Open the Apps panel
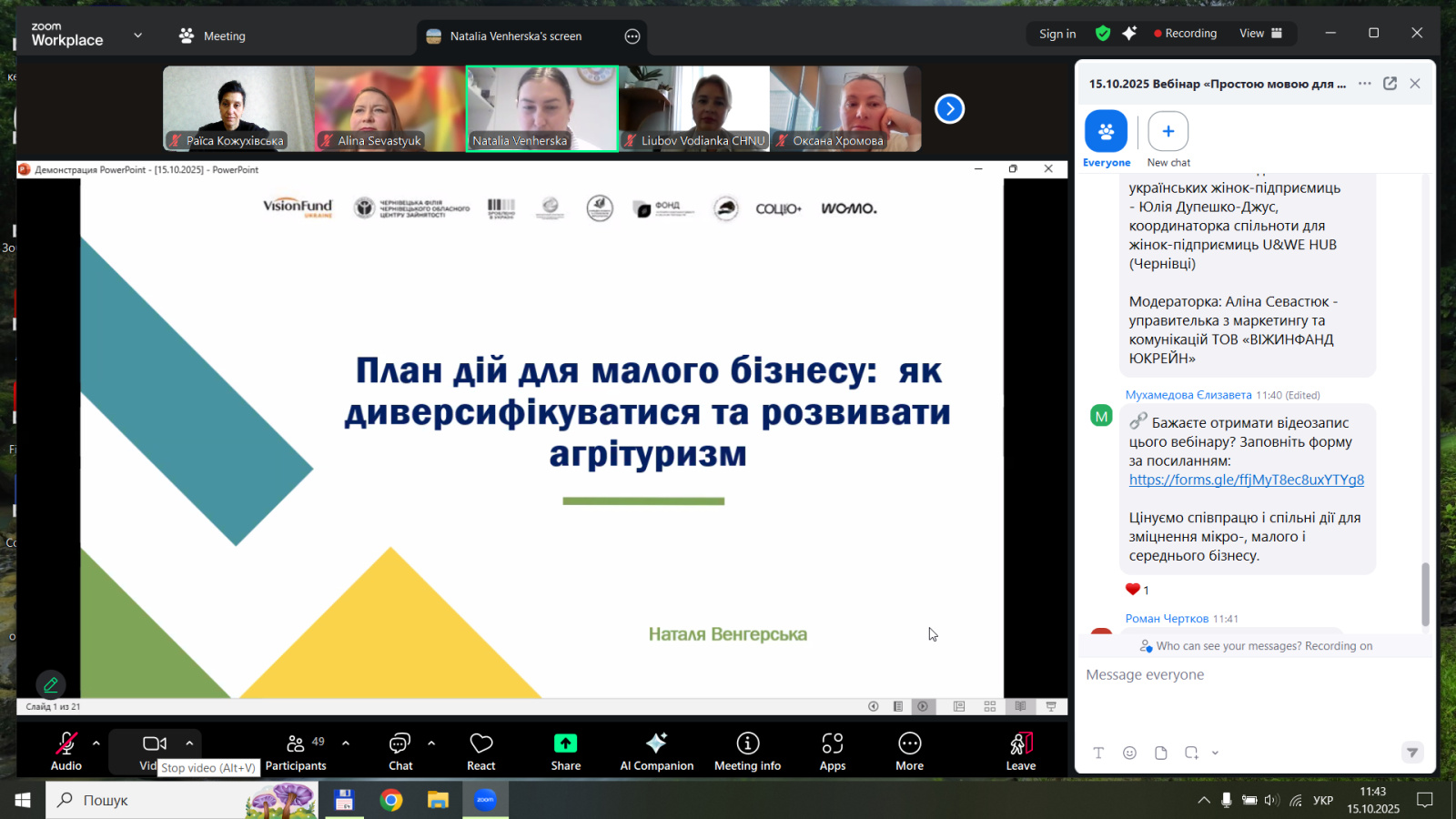Image resolution: width=1456 pixels, height=819 pixels. tap(832, 751)
